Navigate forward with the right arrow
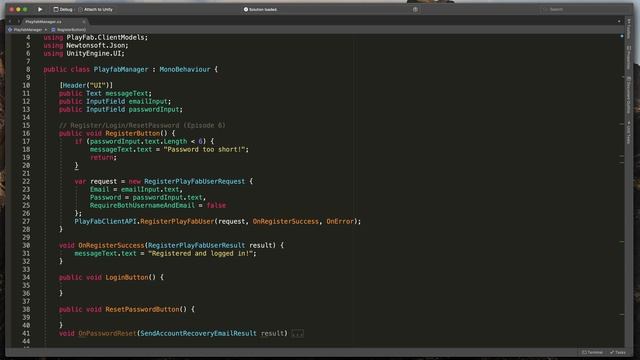The width and height of the screenshot is (640, 360). point(18,21)
